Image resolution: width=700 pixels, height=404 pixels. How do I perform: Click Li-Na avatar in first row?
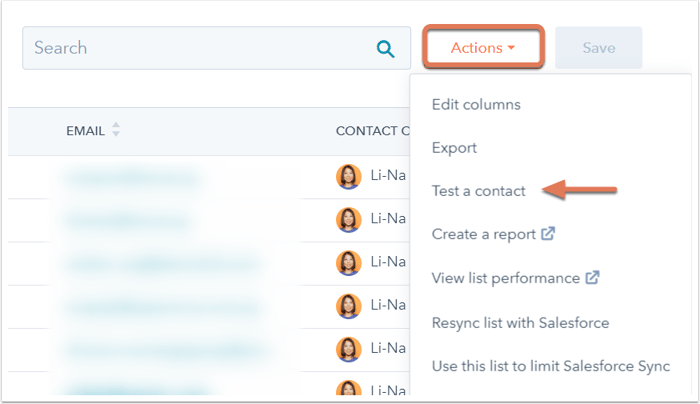click(x=348, y=176)
